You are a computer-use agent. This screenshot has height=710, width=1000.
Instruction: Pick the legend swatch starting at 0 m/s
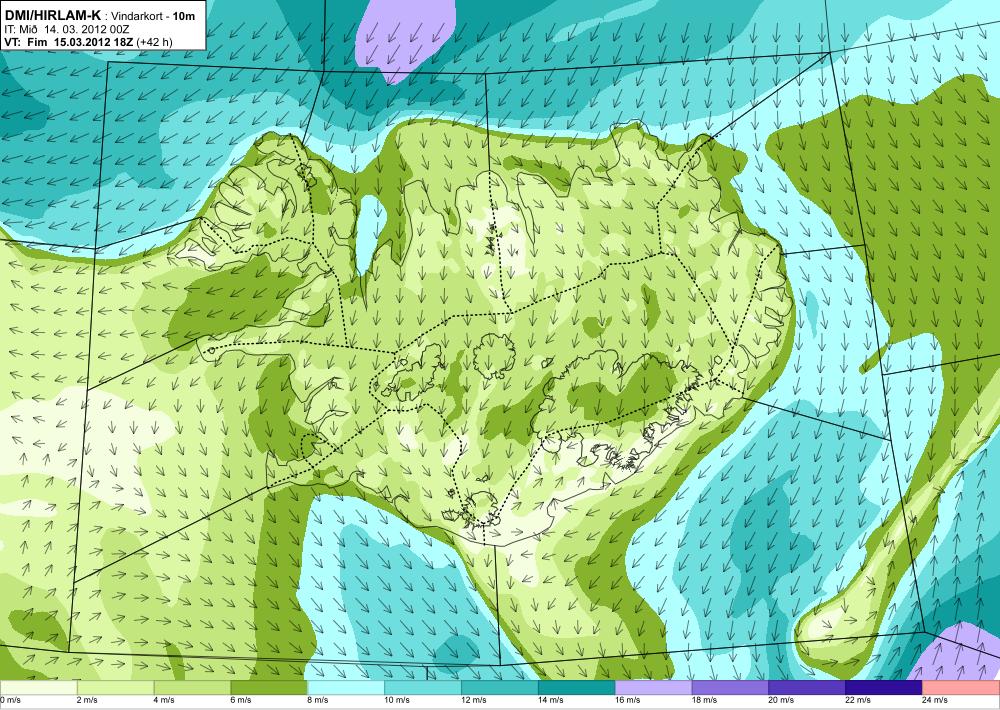38,688
